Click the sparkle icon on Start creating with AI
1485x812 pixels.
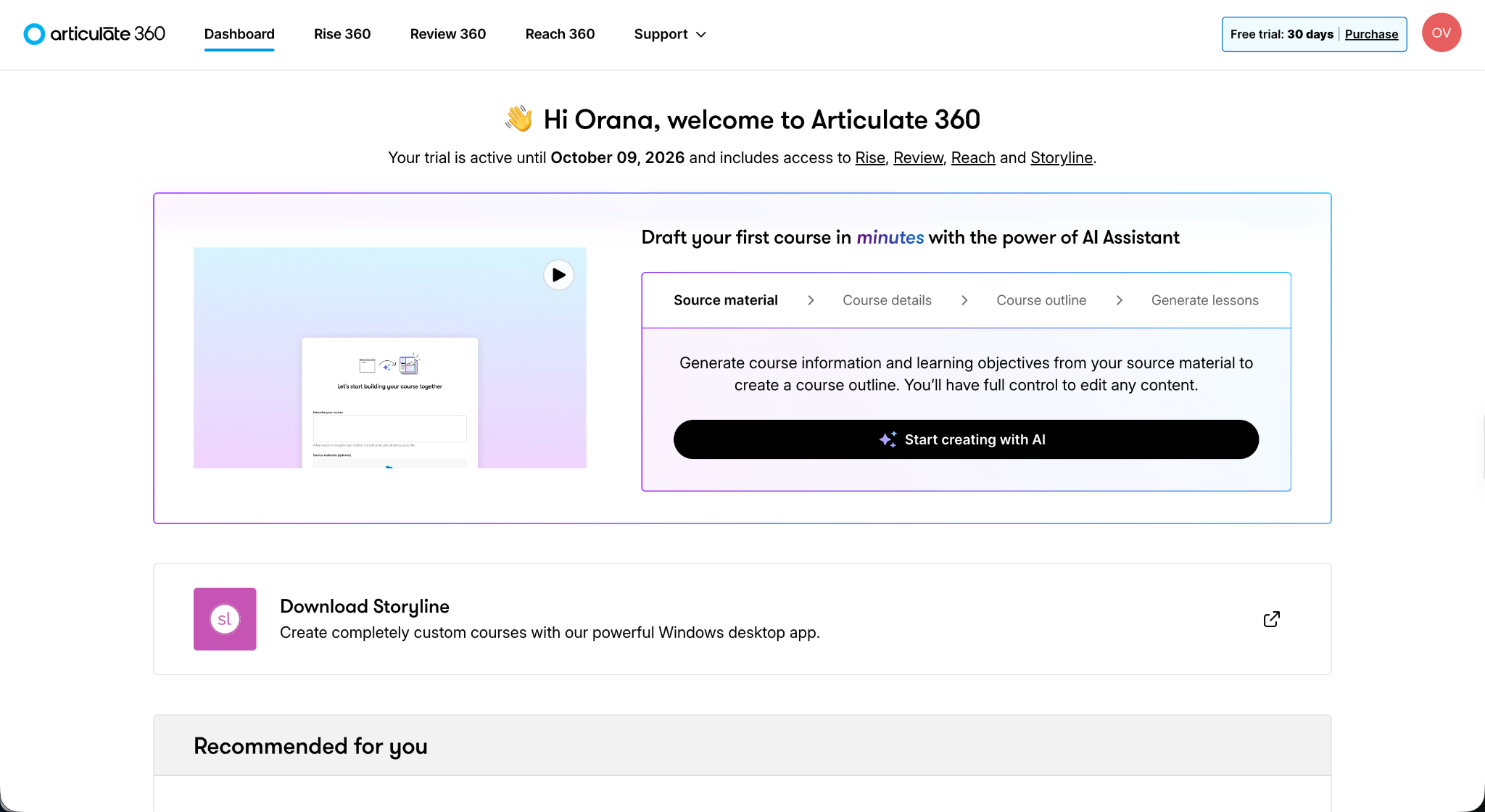(888, 439)
